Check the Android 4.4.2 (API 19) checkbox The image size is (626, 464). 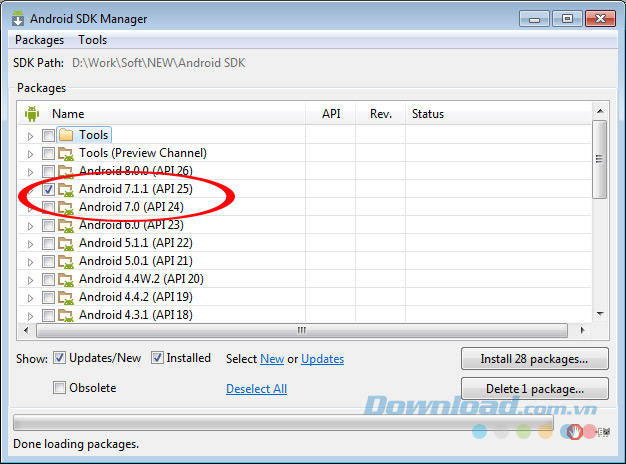pyautogui.click(x=48, y=297)
